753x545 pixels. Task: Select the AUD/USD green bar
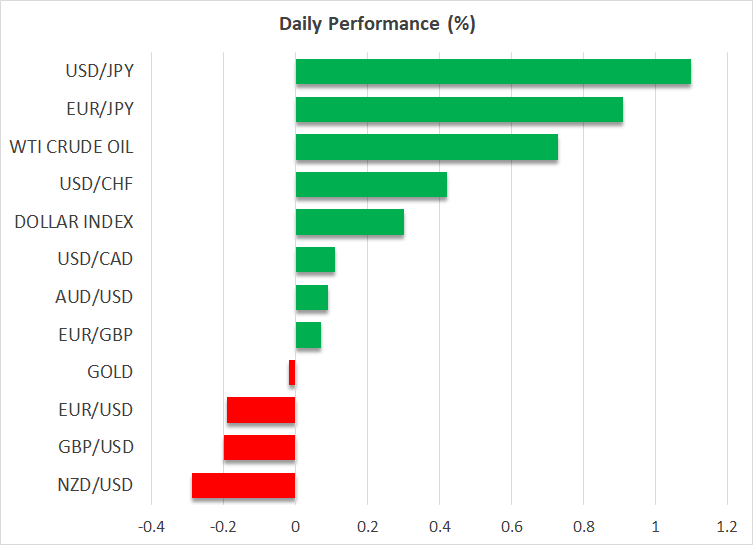click(312, 297)
